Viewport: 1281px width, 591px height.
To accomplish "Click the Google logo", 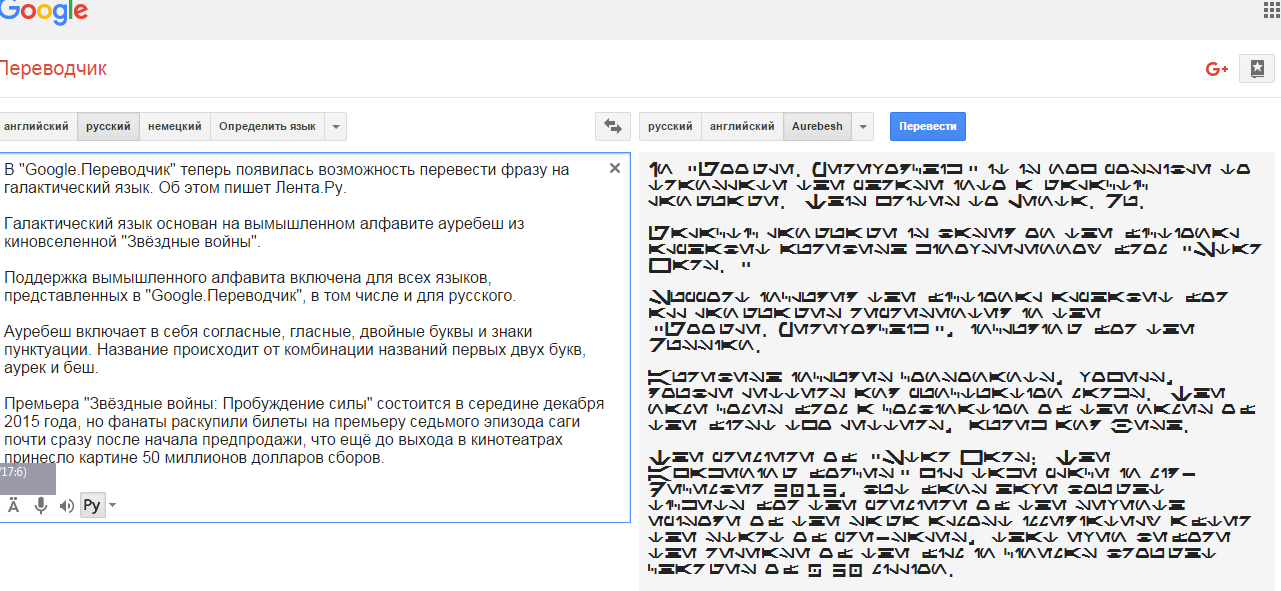I will 42,12.
